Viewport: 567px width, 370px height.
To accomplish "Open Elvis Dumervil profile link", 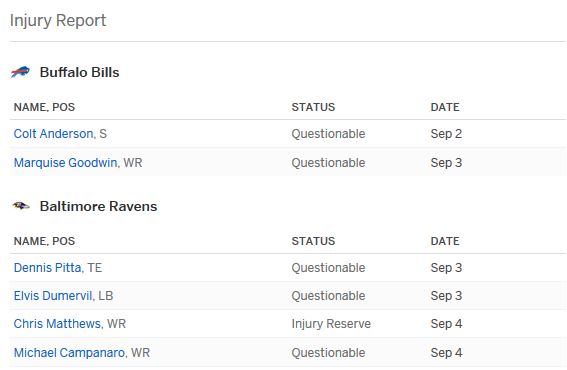I will (x=54, y=296).
